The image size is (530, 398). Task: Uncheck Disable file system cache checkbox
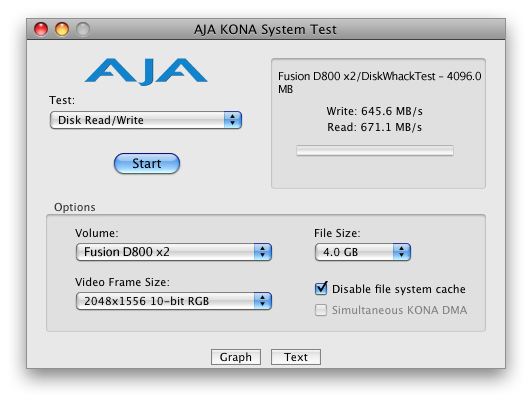[x=321, y=288]
